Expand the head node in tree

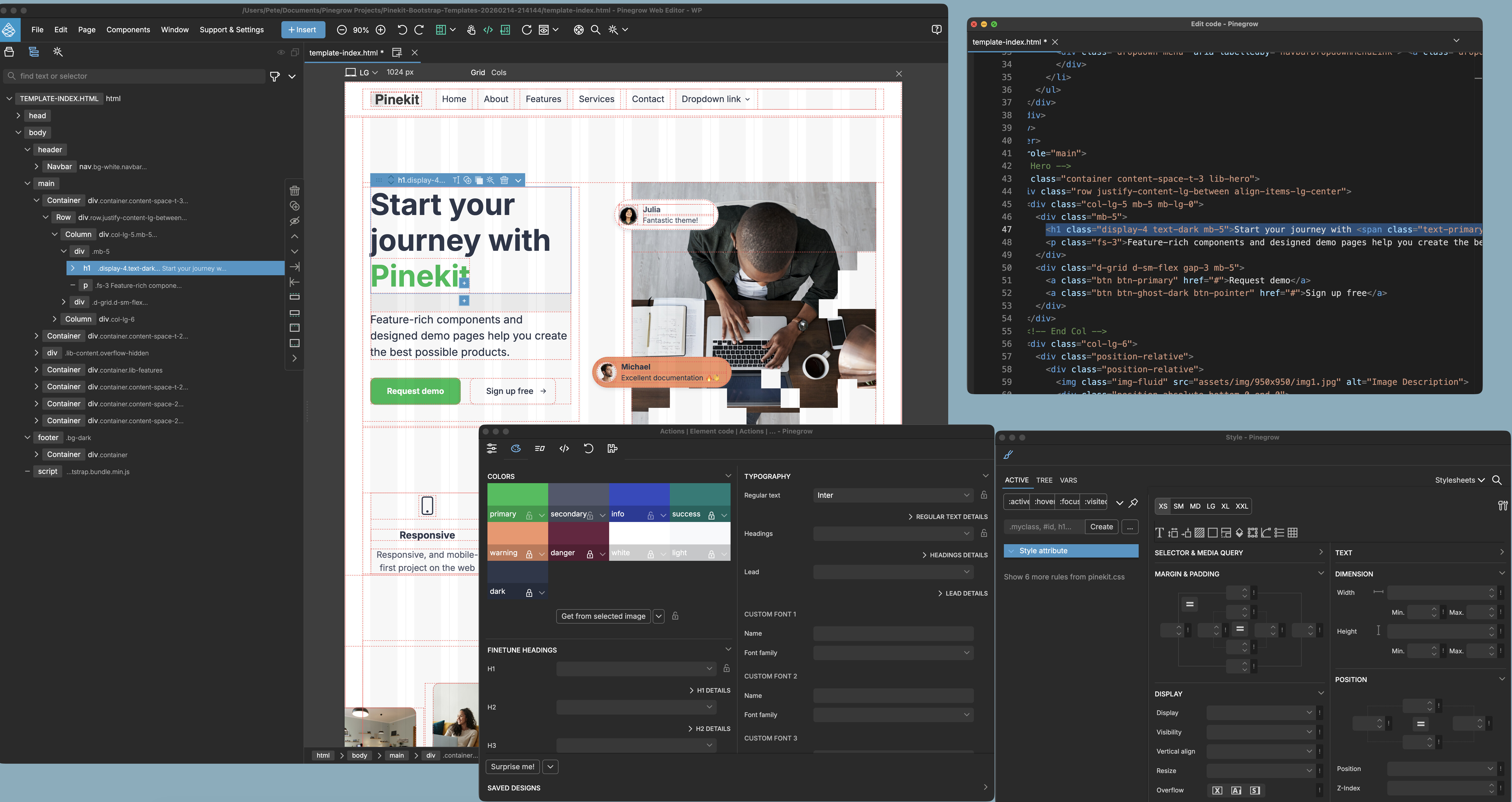(18, 116)
